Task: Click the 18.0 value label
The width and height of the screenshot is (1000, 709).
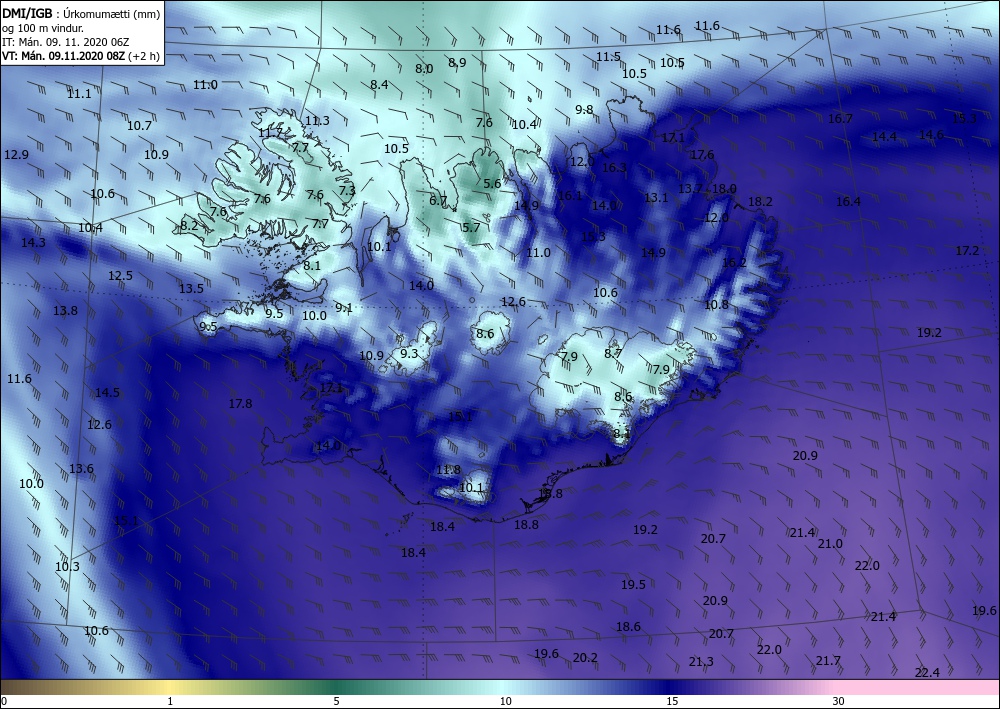Action: pyautogui.click(x=724, y=189)
